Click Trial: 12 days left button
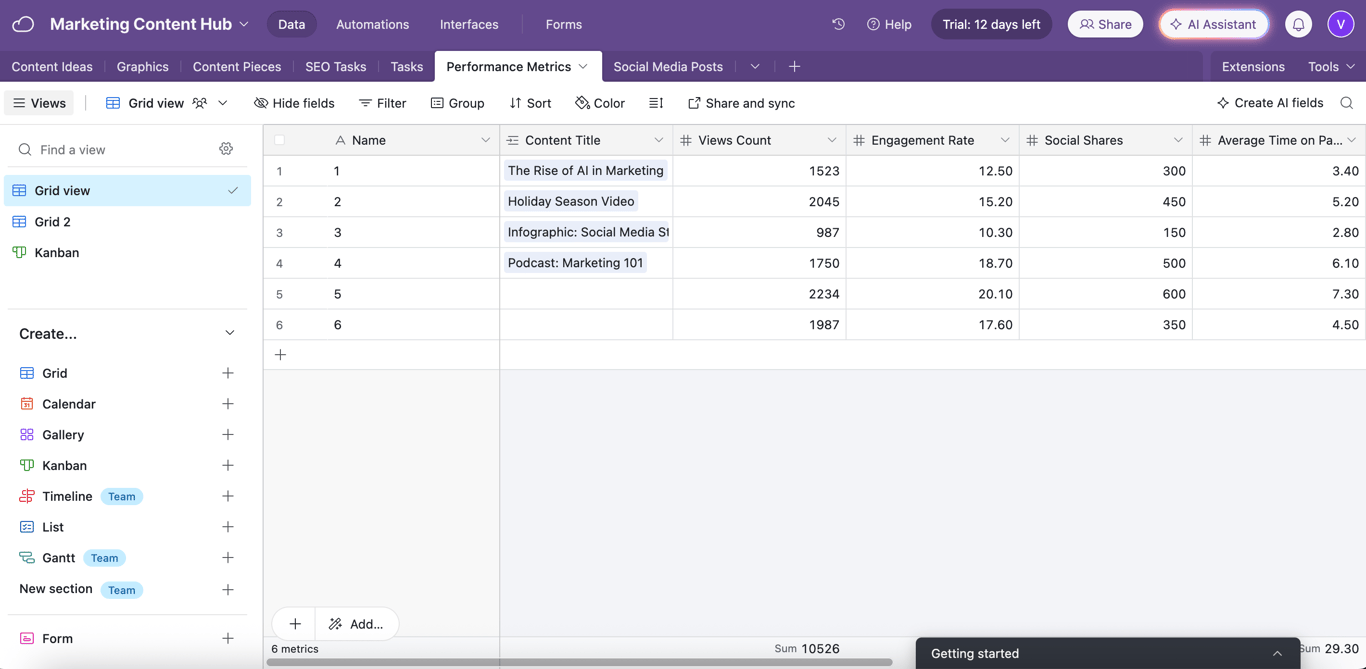 [991, 24]
